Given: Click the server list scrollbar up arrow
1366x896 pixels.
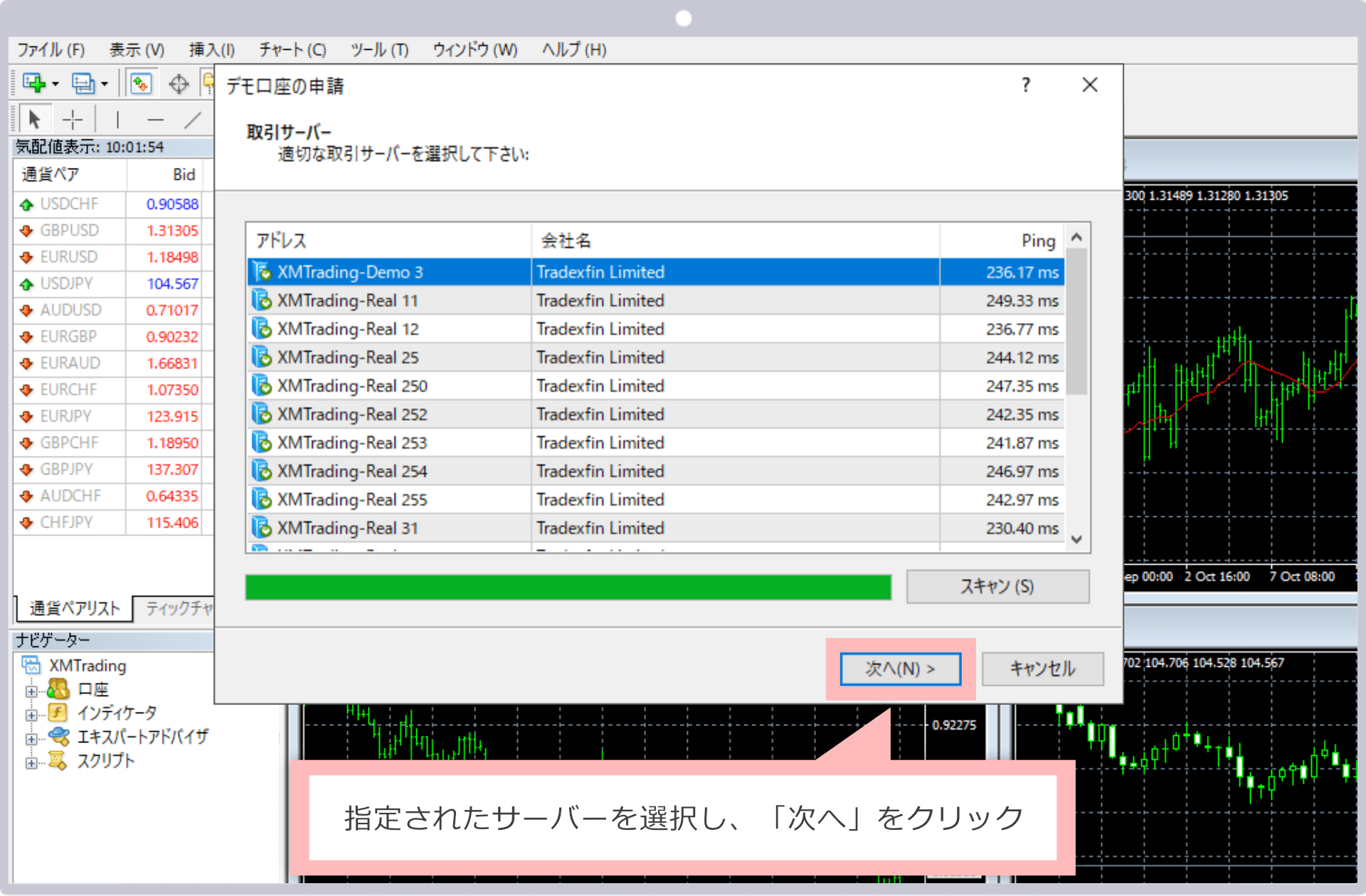Looking at the screenshot, I should pos(1076,238).
